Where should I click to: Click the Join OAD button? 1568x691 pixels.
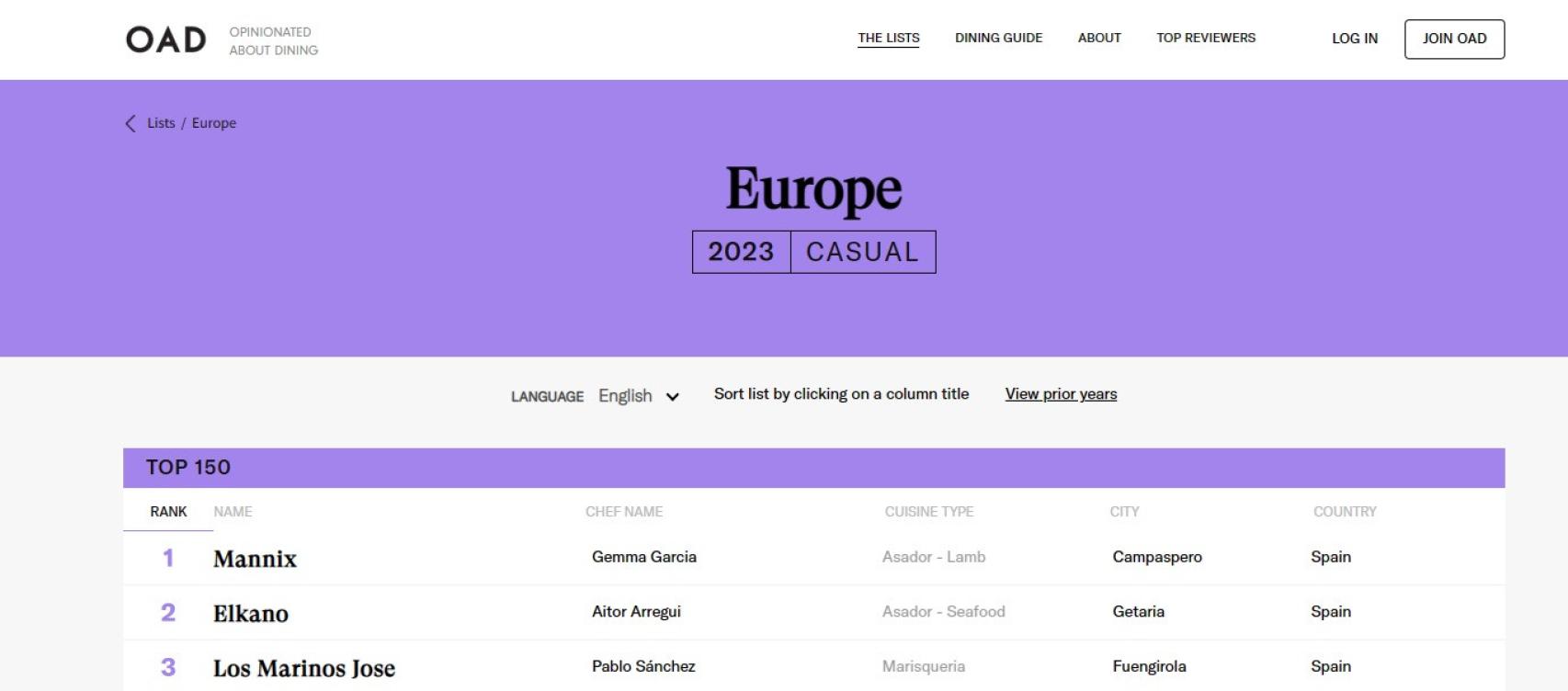tap(1454, 39)
